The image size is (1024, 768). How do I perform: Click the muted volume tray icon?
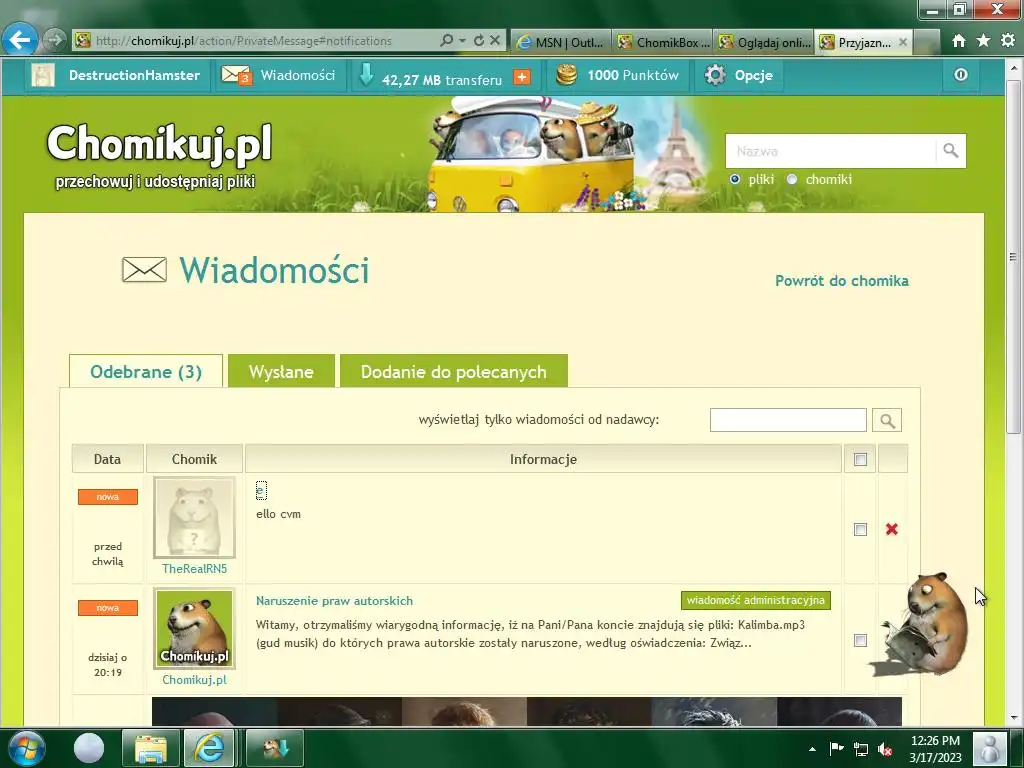[x=885, y=749]
